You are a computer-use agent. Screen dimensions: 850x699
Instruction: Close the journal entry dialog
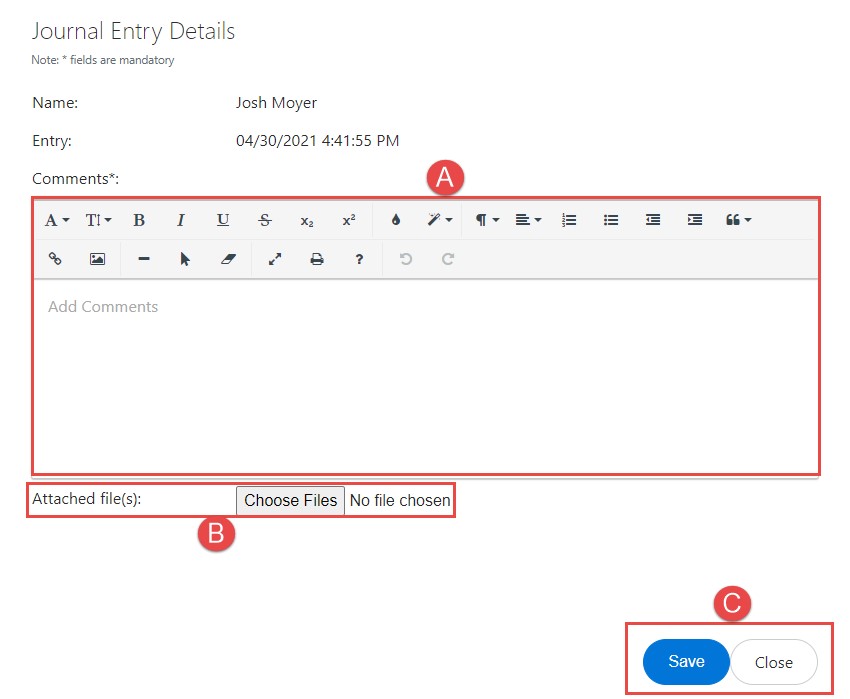click(x=774, y=662)
